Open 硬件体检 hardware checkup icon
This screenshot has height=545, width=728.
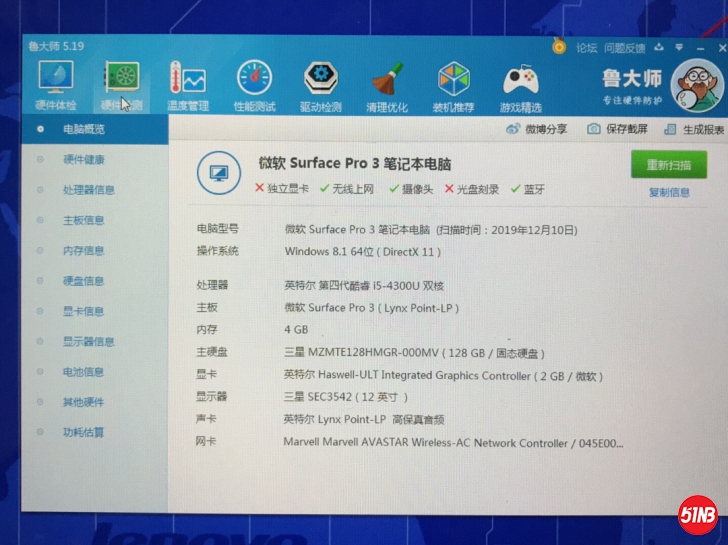coord(56,79)
